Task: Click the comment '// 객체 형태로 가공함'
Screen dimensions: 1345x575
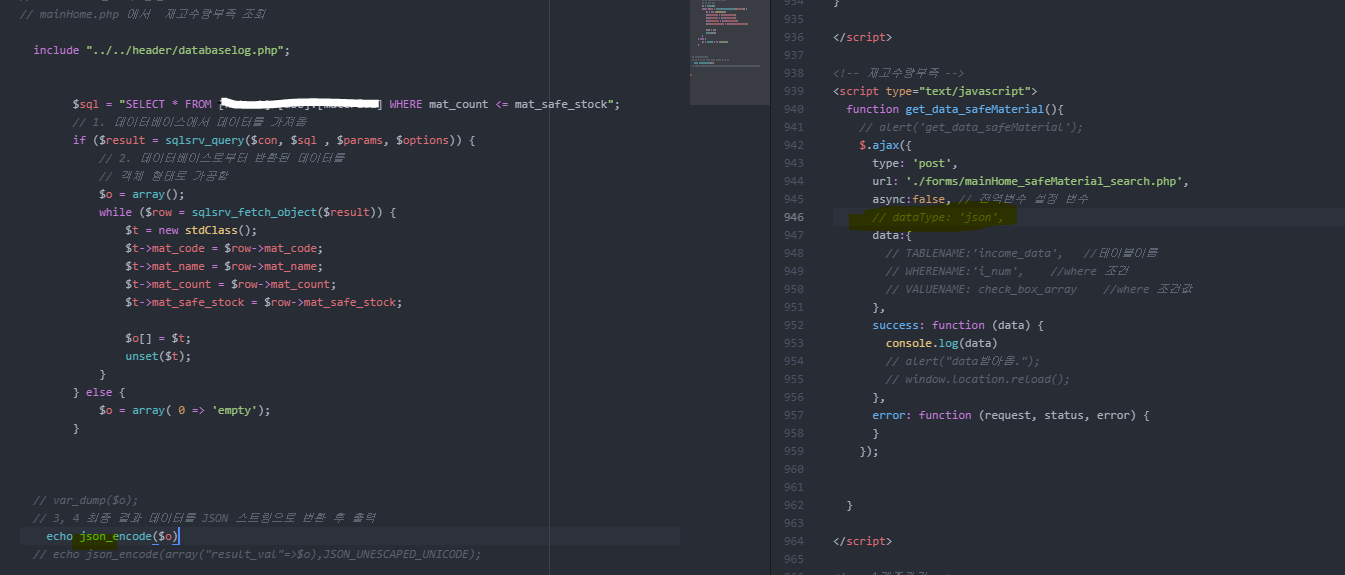Action: [x=164, y=176]
